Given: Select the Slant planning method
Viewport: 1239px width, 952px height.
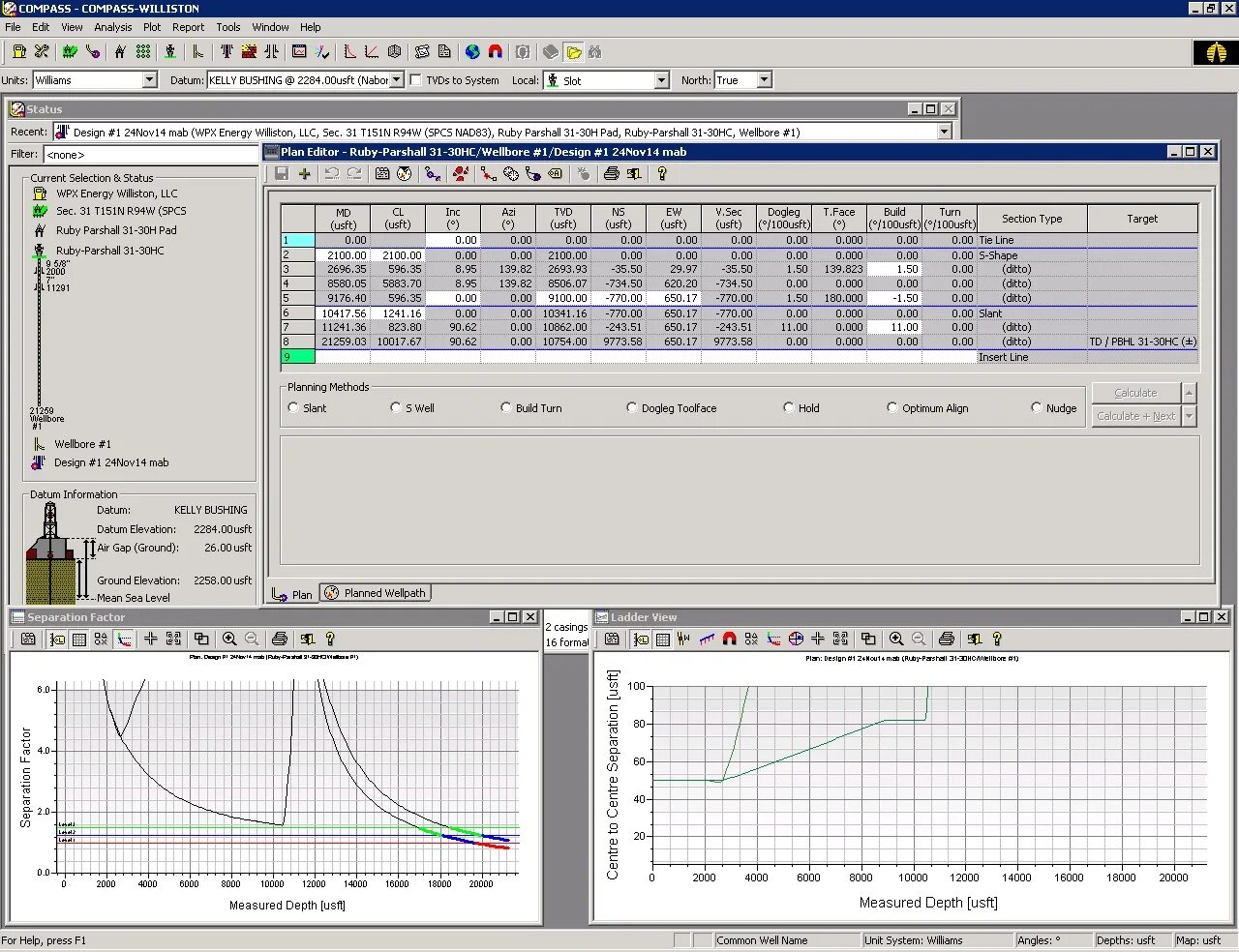Looking at the screenshot, I should coord(293,408).
